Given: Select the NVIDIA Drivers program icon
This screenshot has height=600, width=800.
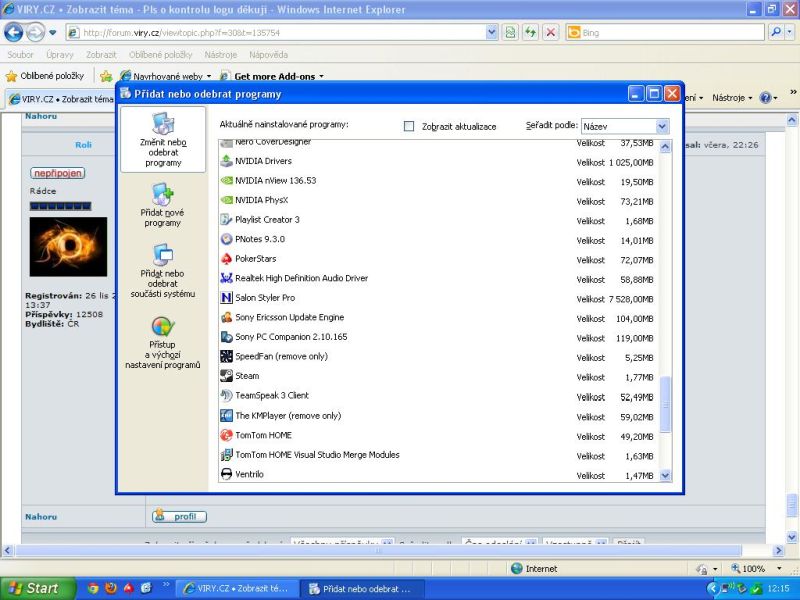Looking at the screenshot, I should 226,161.
